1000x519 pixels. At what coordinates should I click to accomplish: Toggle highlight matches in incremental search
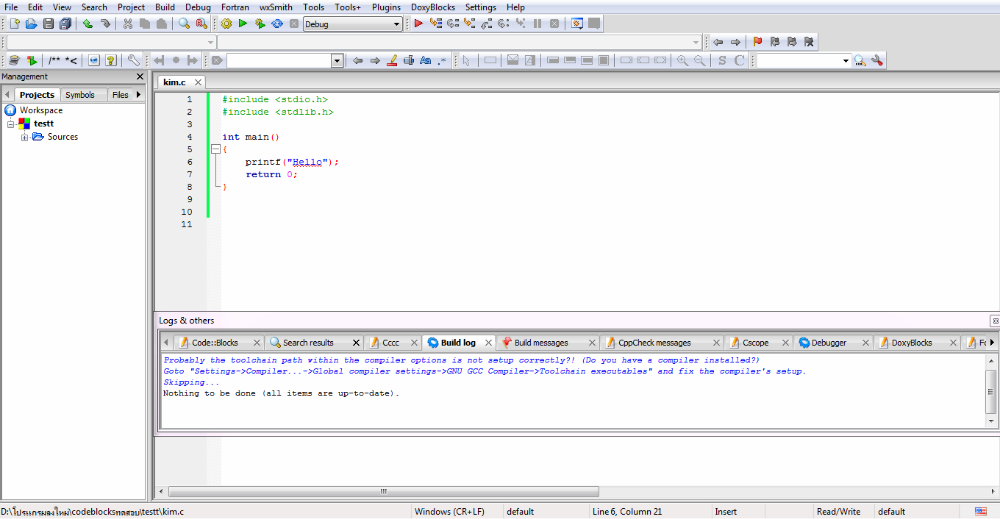392,61
